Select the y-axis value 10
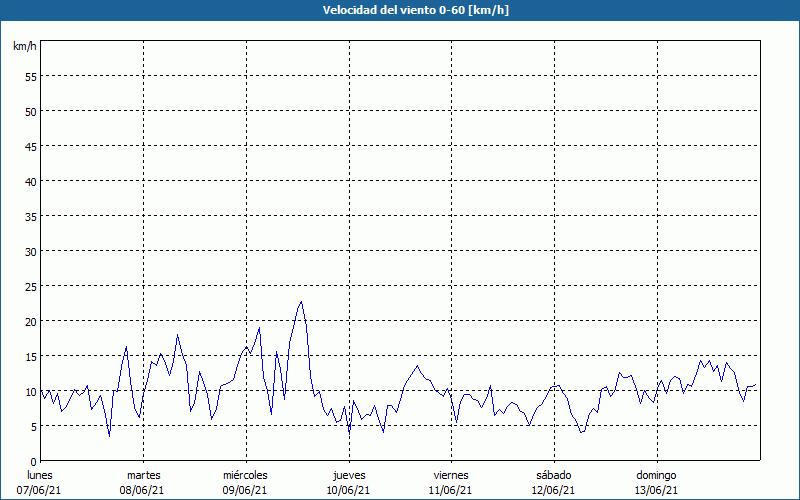This screenshot has height=500, width=800. [31, 391]
